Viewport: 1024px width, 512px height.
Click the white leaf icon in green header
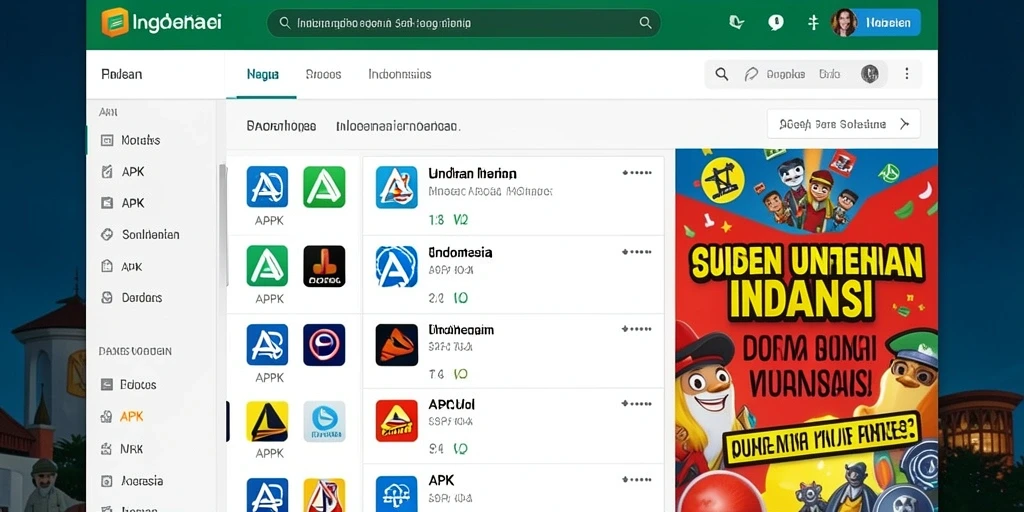coord(737,23)
